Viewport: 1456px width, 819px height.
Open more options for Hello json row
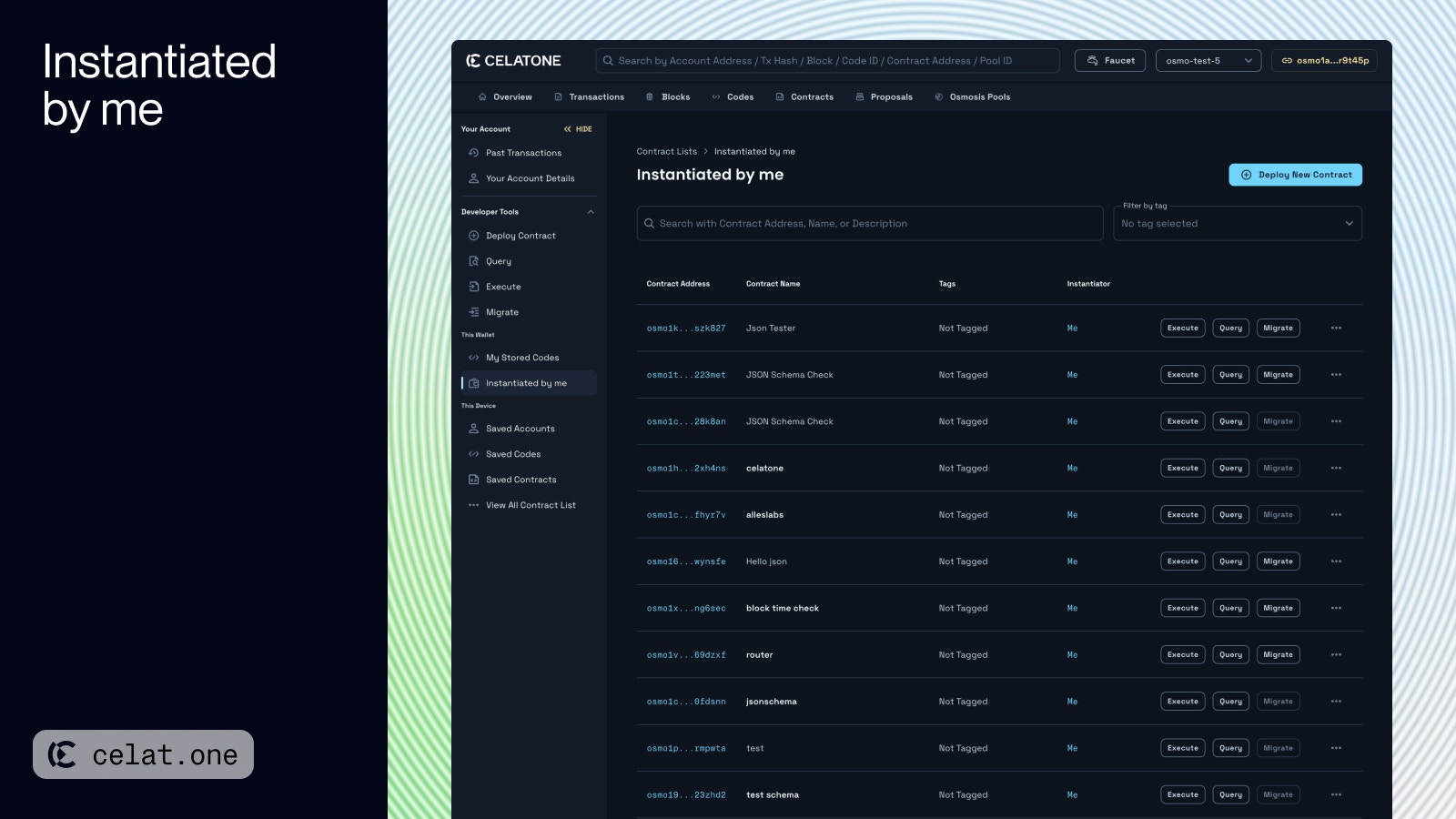1336,561
